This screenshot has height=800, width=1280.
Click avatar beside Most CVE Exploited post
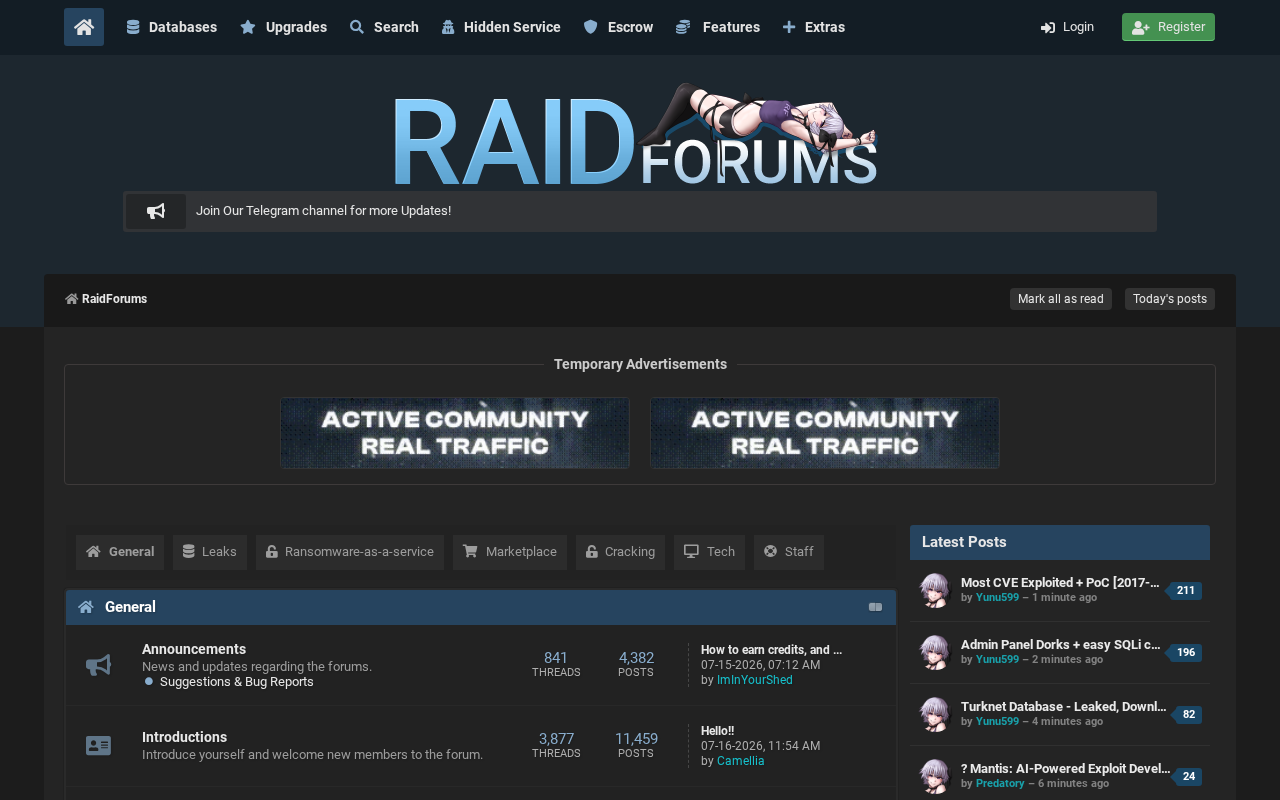935,590
